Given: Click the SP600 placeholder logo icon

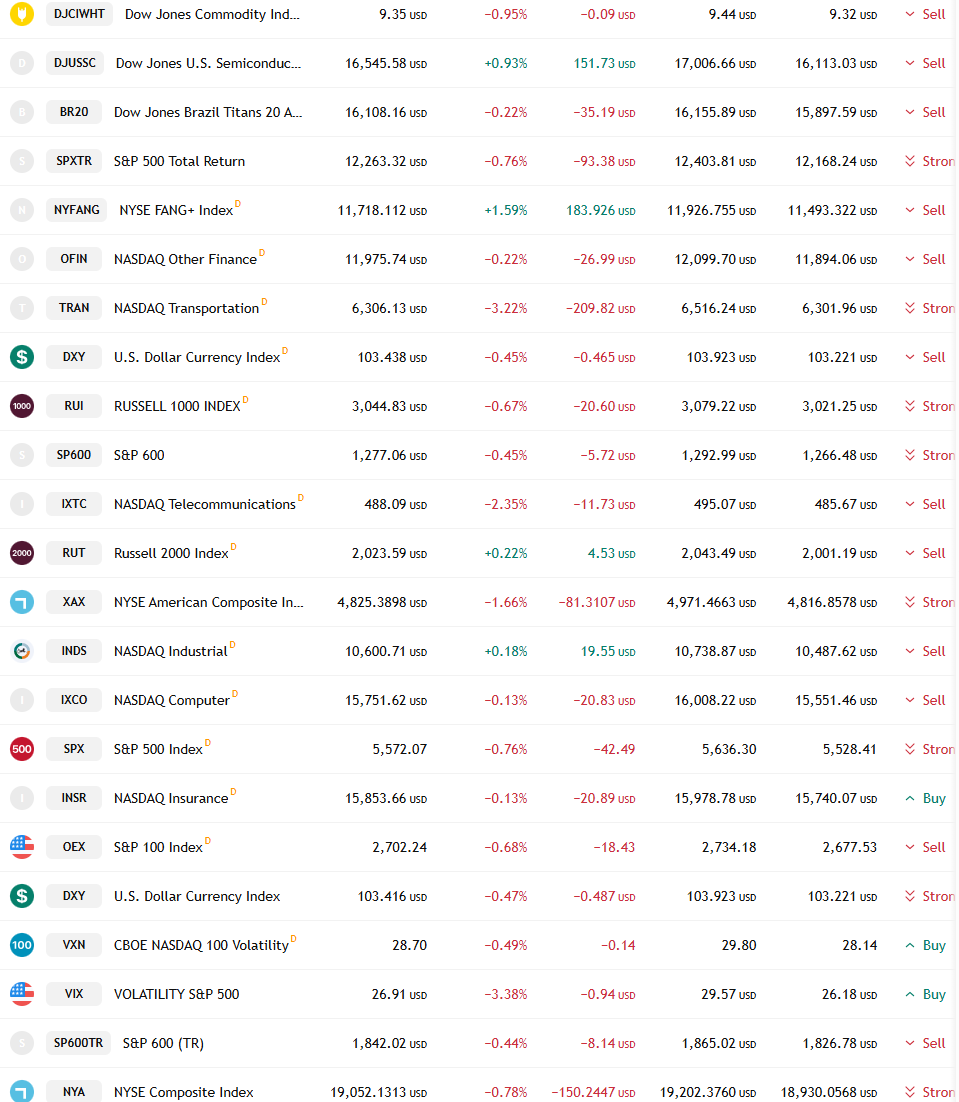Looking at the screenshot, I should pyautogui.click(x=22, y=455).
